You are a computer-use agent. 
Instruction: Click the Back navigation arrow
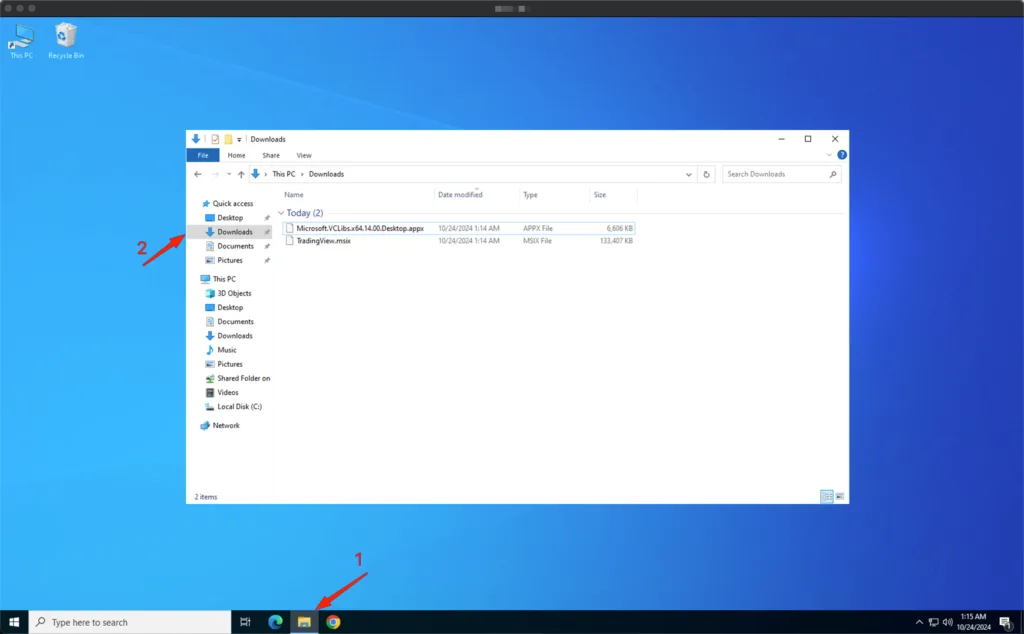tap(198, 174)
